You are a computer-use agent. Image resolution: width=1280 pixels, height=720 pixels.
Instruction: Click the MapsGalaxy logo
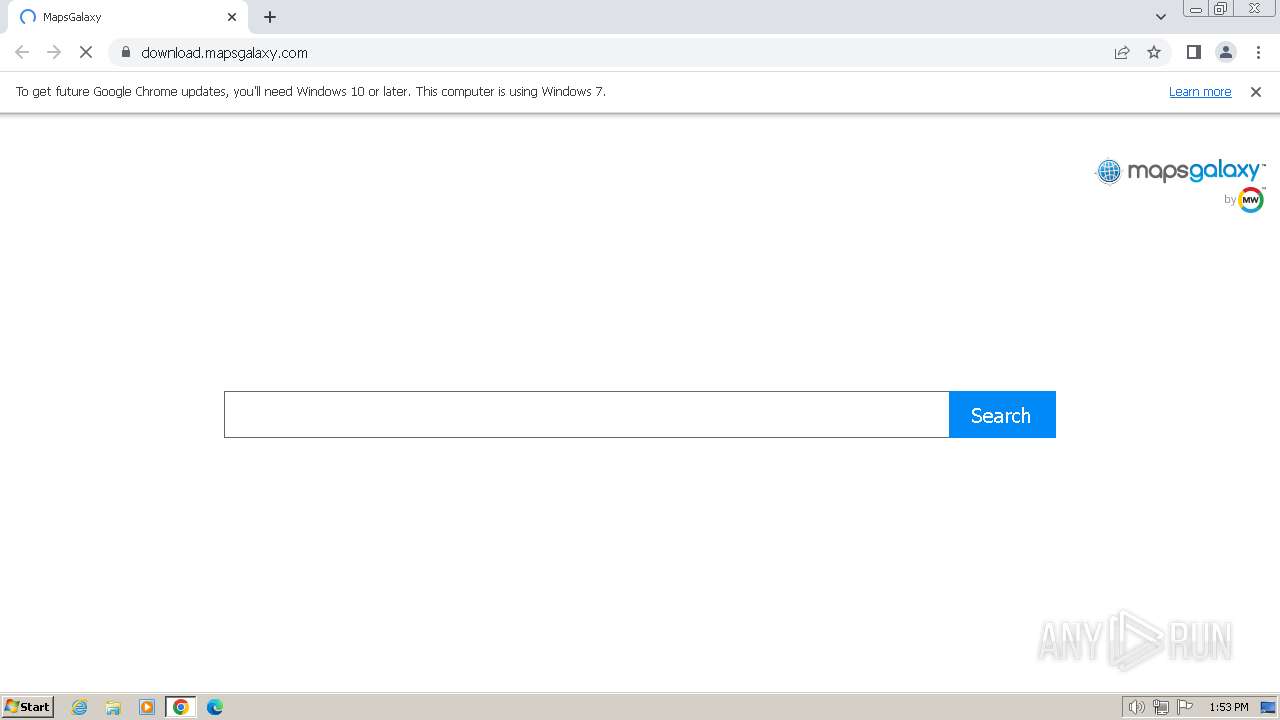click(1180, 172)
